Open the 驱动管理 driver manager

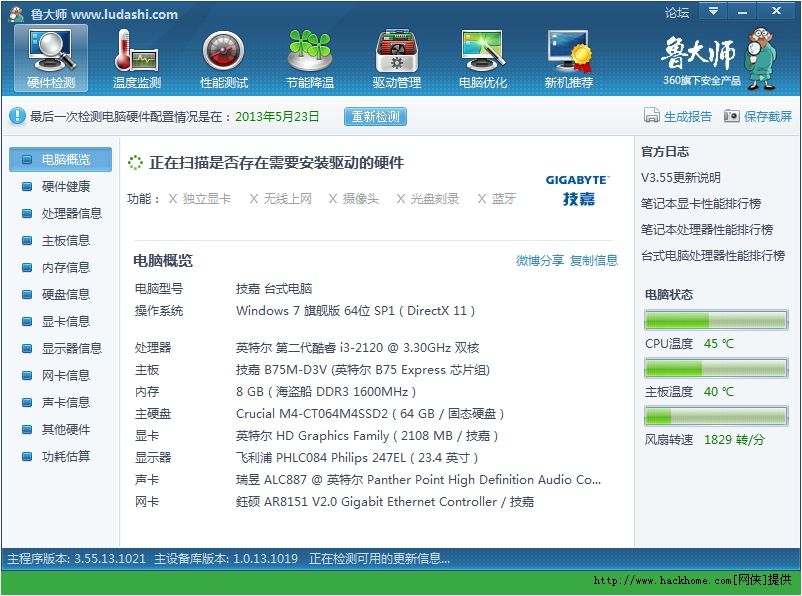pyautogui.click(x=396, y=58)
